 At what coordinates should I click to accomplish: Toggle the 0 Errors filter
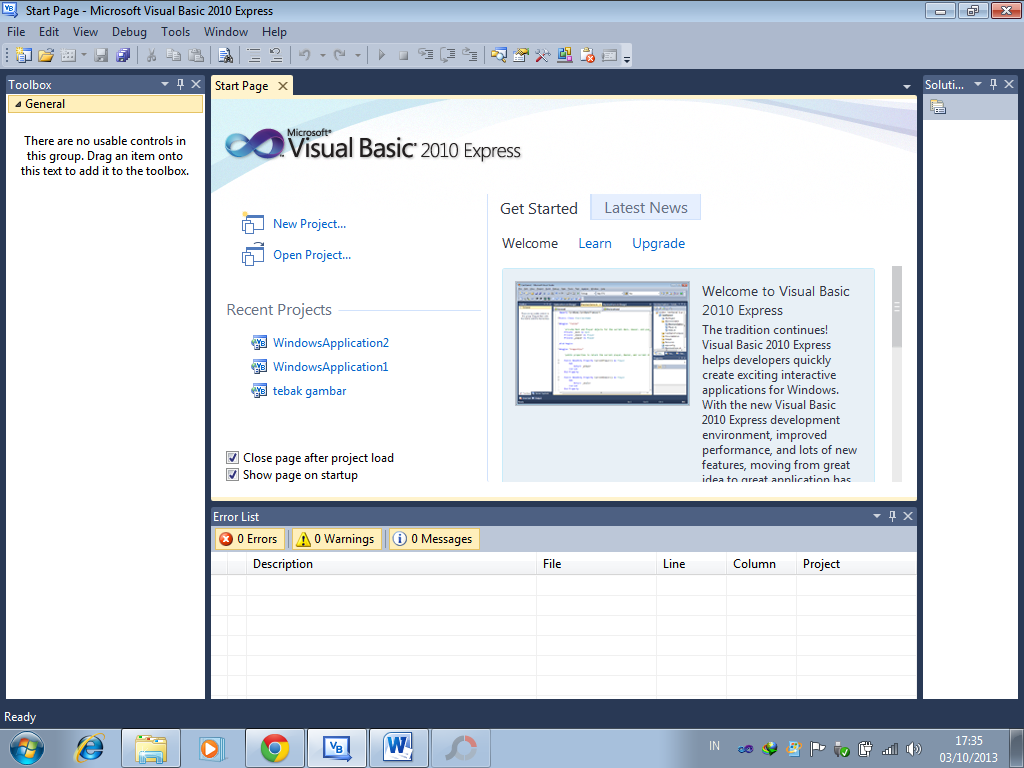[249, 539]
